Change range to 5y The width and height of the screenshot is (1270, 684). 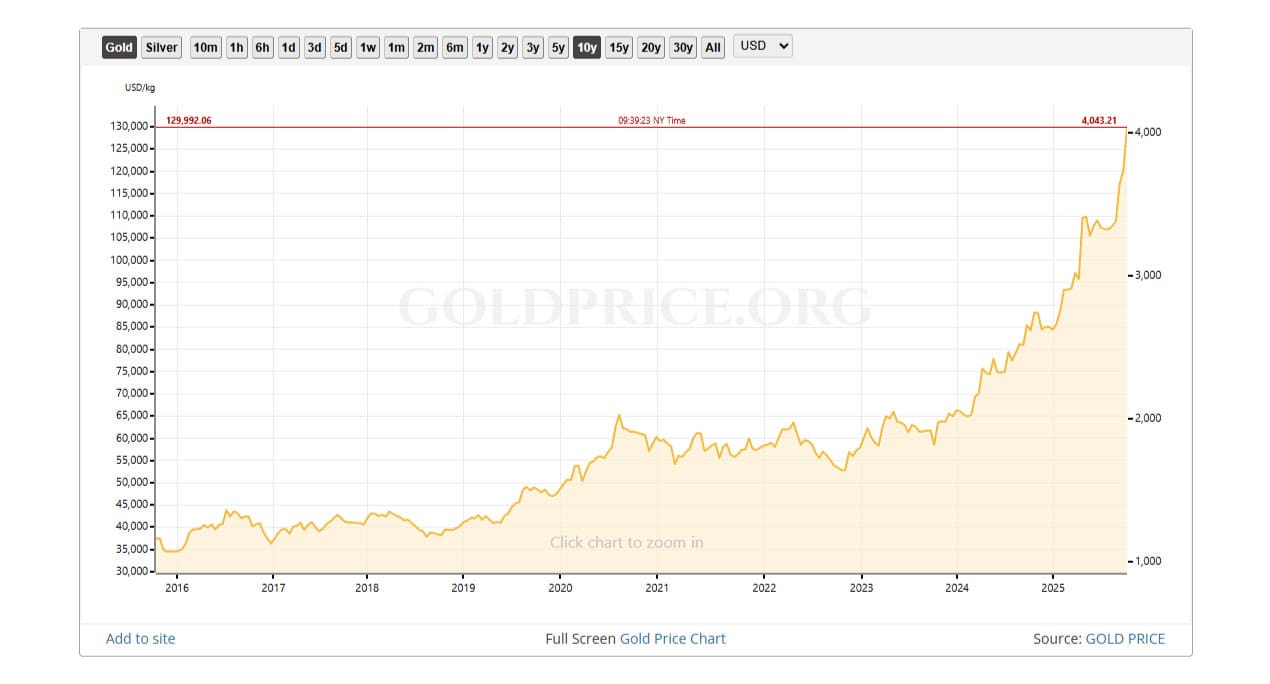[x=557, y=47]
